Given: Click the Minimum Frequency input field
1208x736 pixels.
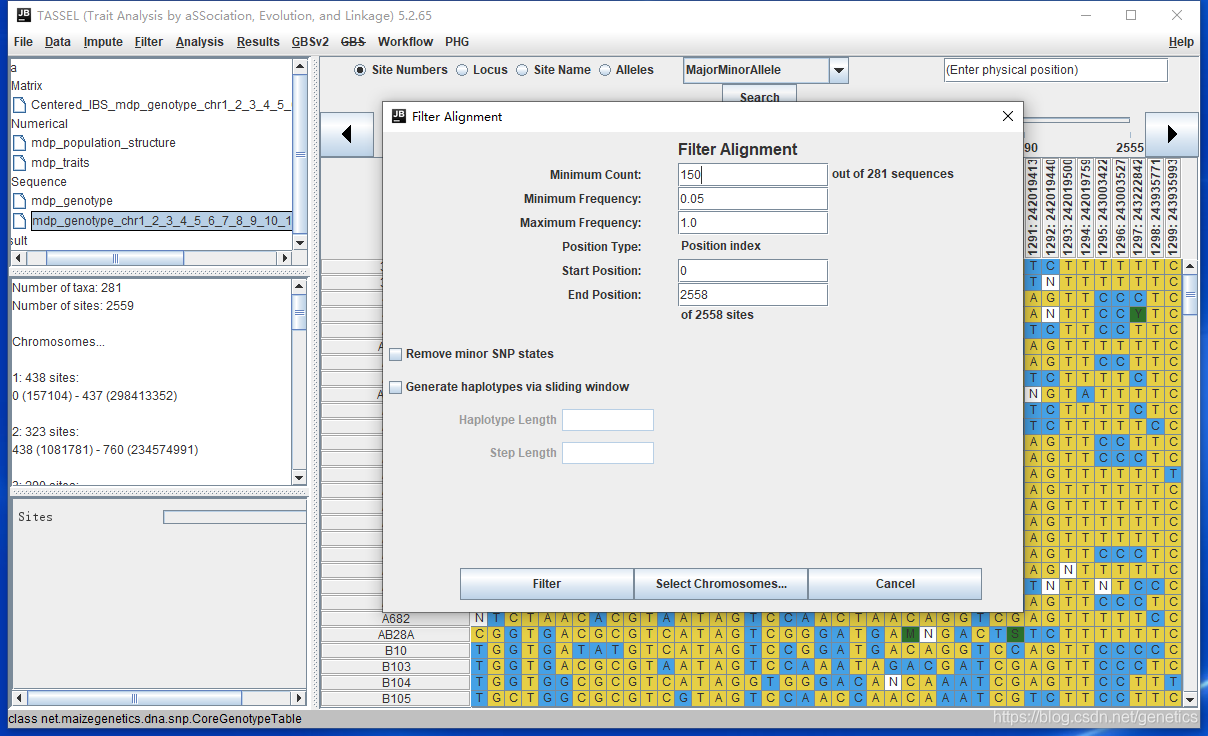Looking at the screenshot, I should 752,198.
